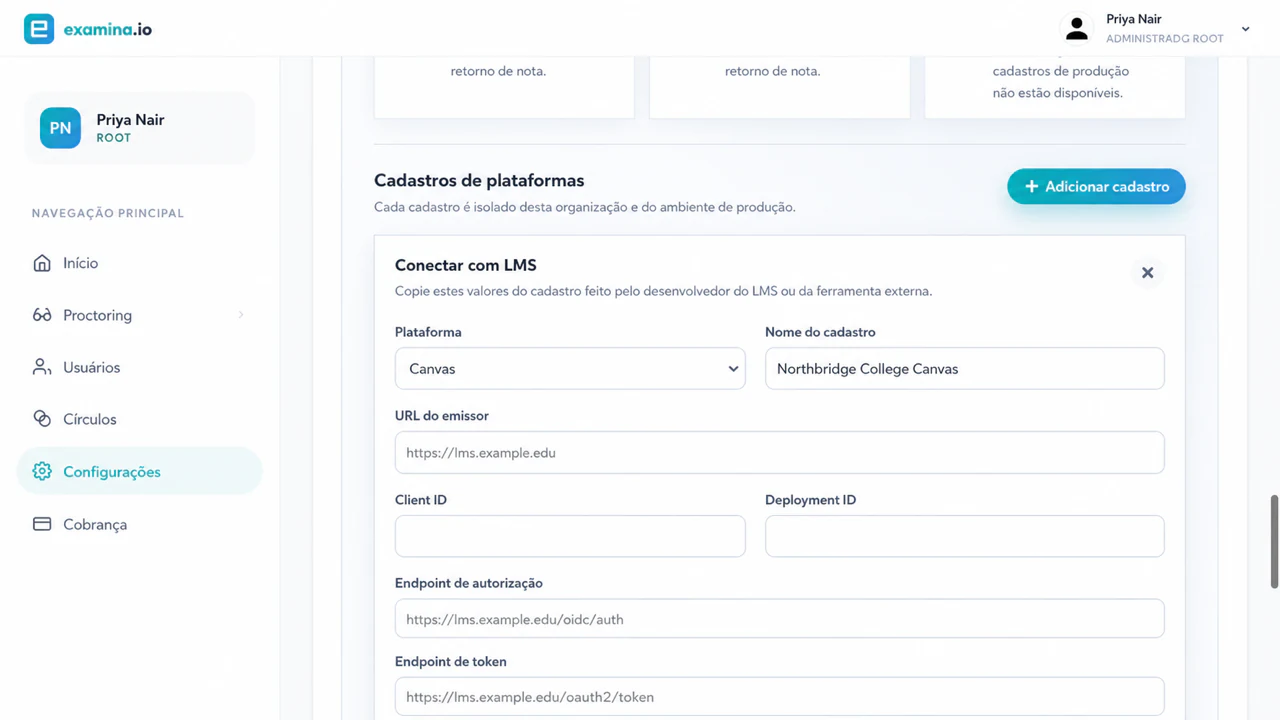Viewport: 1280px width, 720px height.
Task: Close the Conectar com LMS form
Action: point(1147,273)
